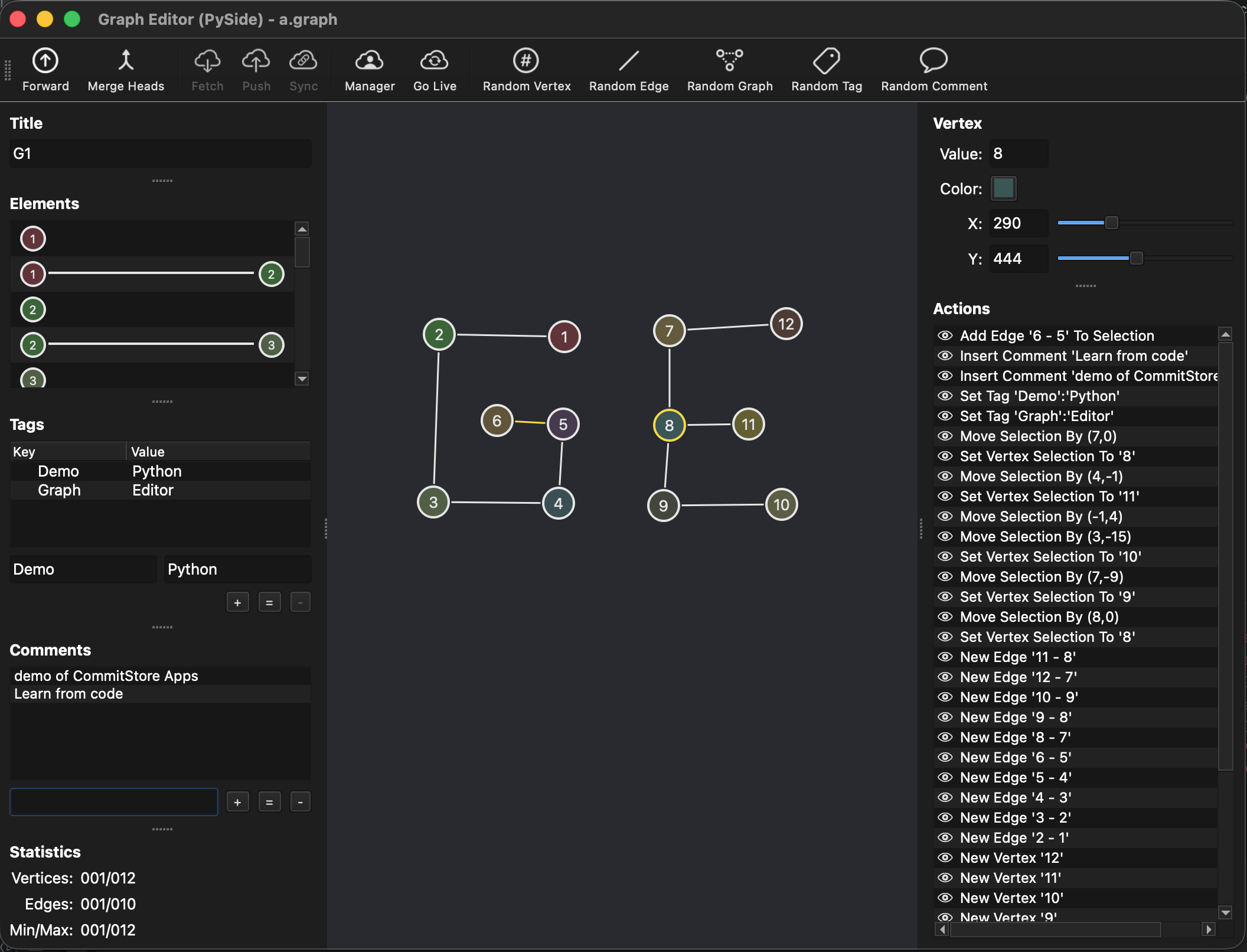Add a Random Vertex
The width and height of the screenshot is (1247, 952).
526,61
